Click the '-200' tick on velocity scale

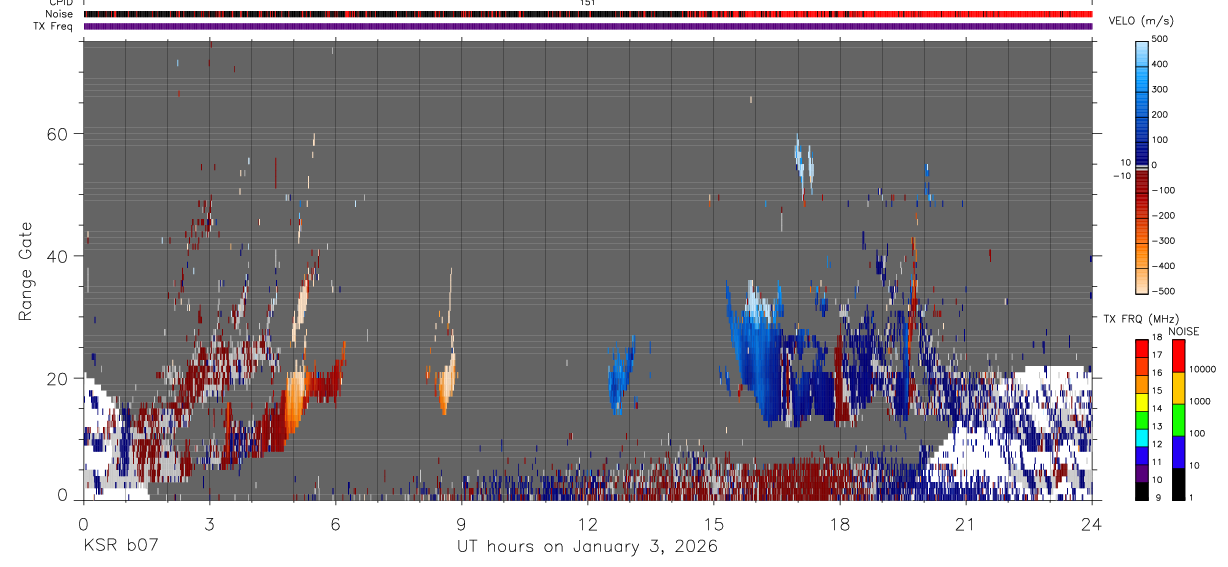(1161, 215)
